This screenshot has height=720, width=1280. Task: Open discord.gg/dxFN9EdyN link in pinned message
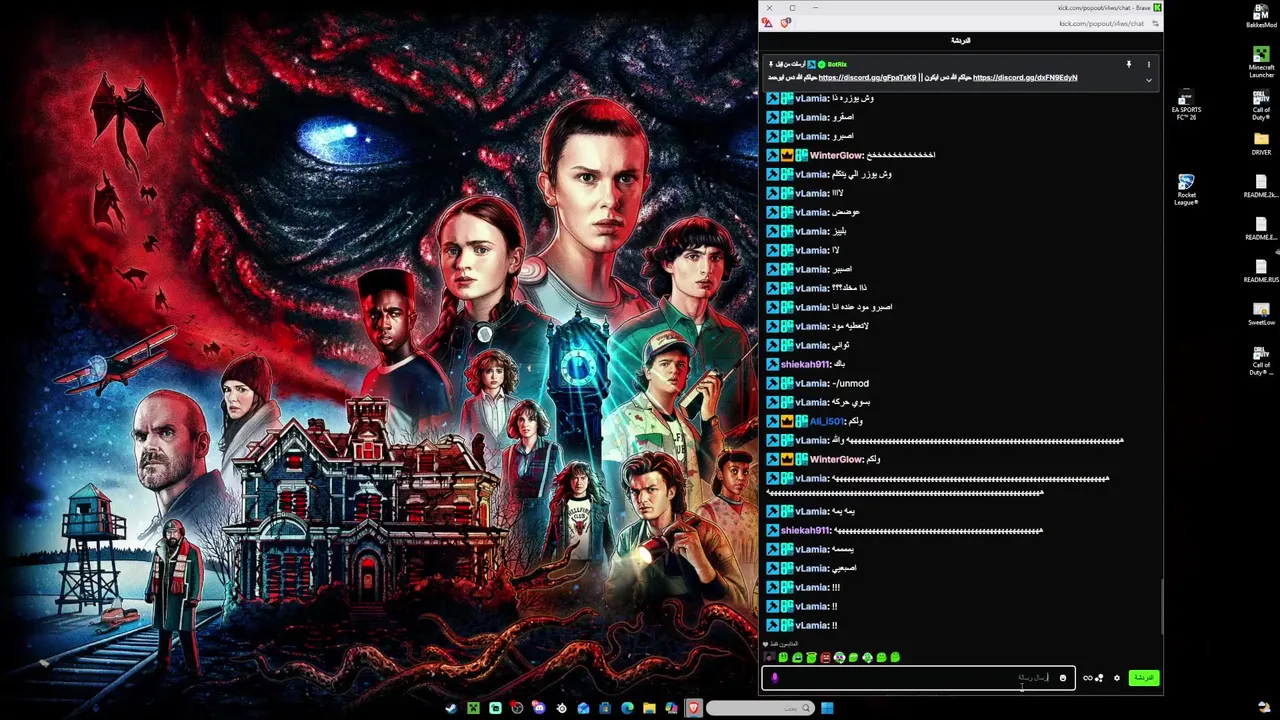tap(1025, 77)
